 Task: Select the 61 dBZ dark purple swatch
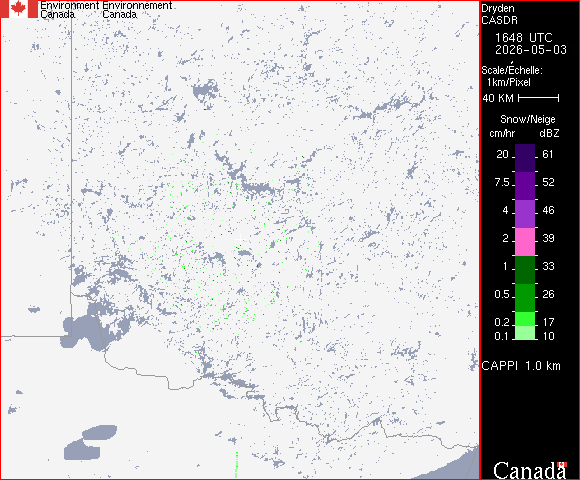click(525, 158)
